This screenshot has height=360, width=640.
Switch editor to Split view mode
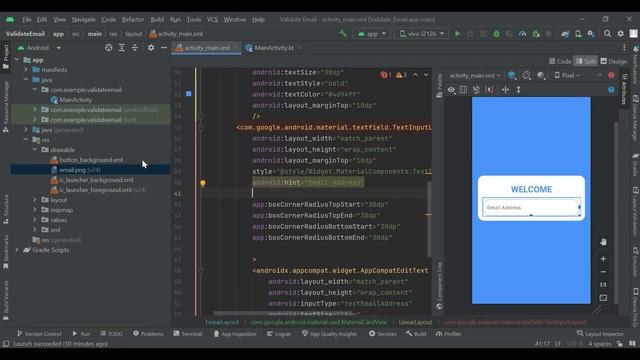[586, 61]
